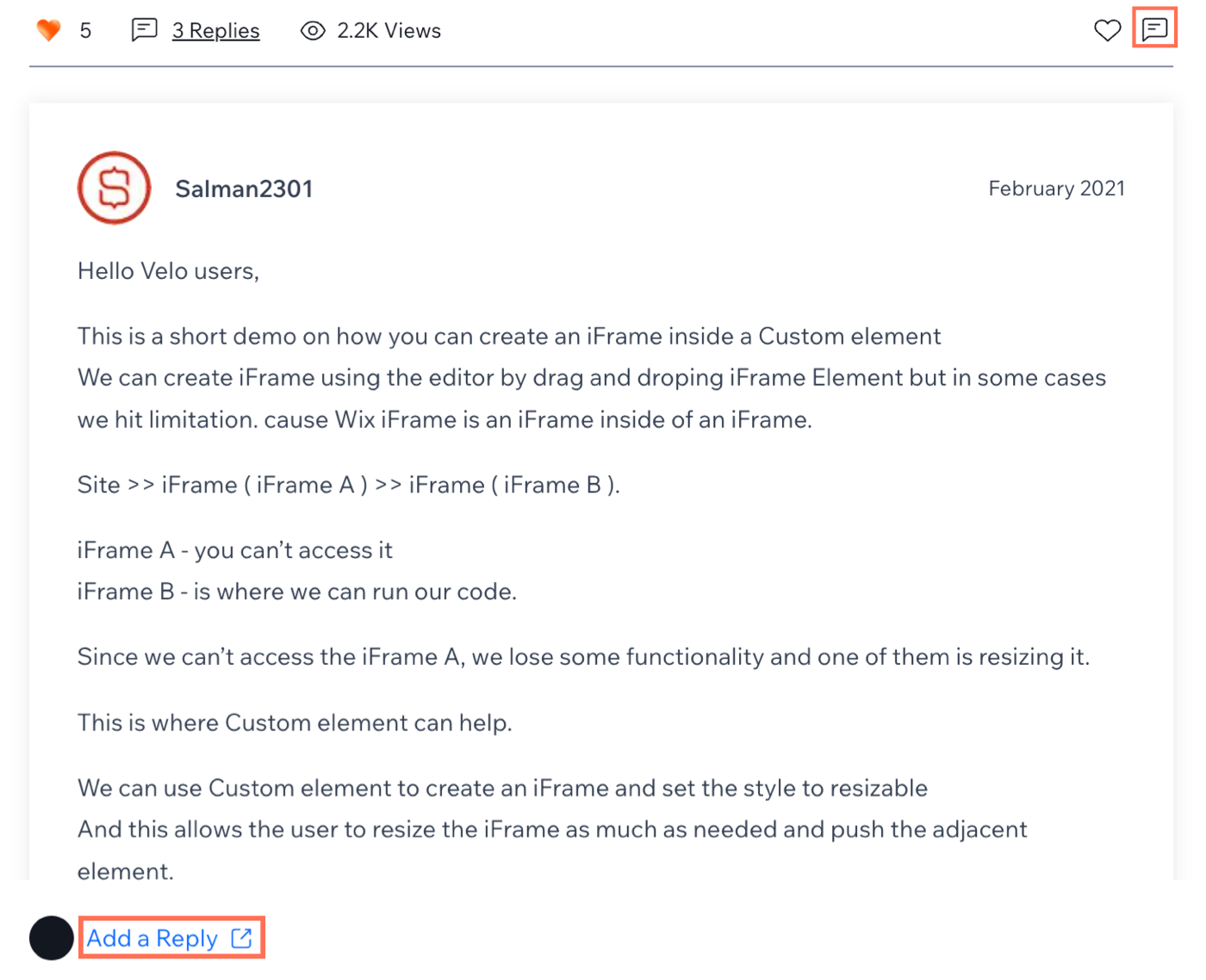Toggle the outlined heart to like the post
Image resolution: width=1206 pixels, height=980 pixels.
point(1107,29)
